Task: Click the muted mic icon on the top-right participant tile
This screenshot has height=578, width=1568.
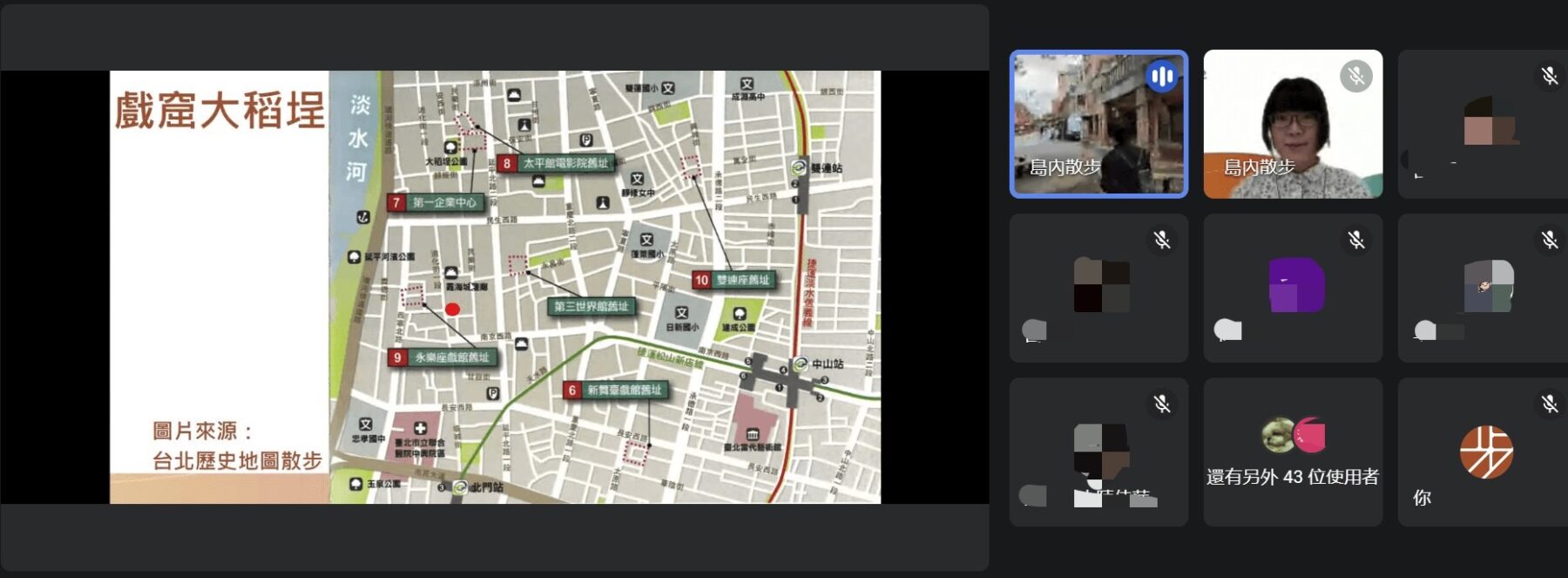Action: point(1549,76)
